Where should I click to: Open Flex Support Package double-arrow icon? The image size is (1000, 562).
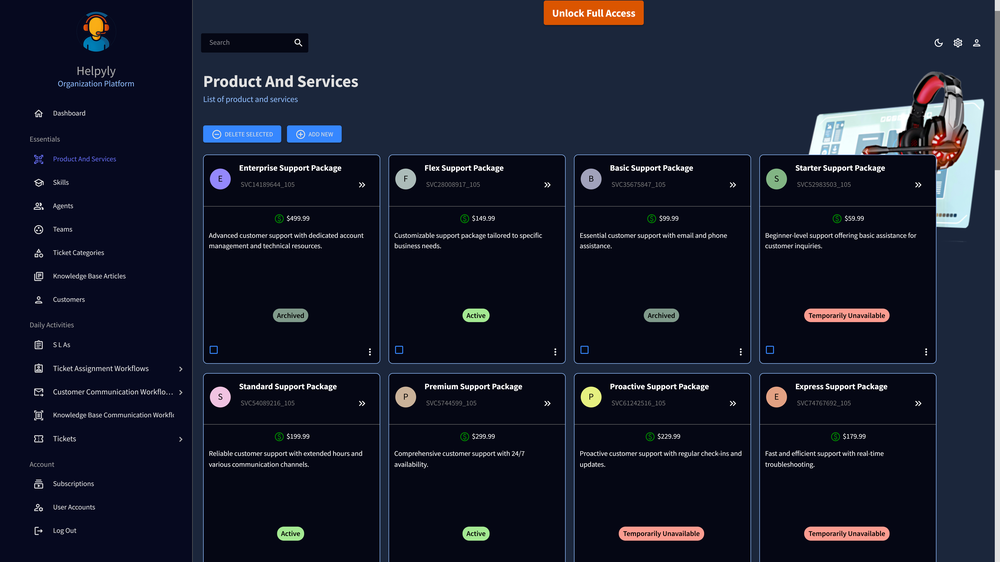pyautogui.click(x=547, y=185)
